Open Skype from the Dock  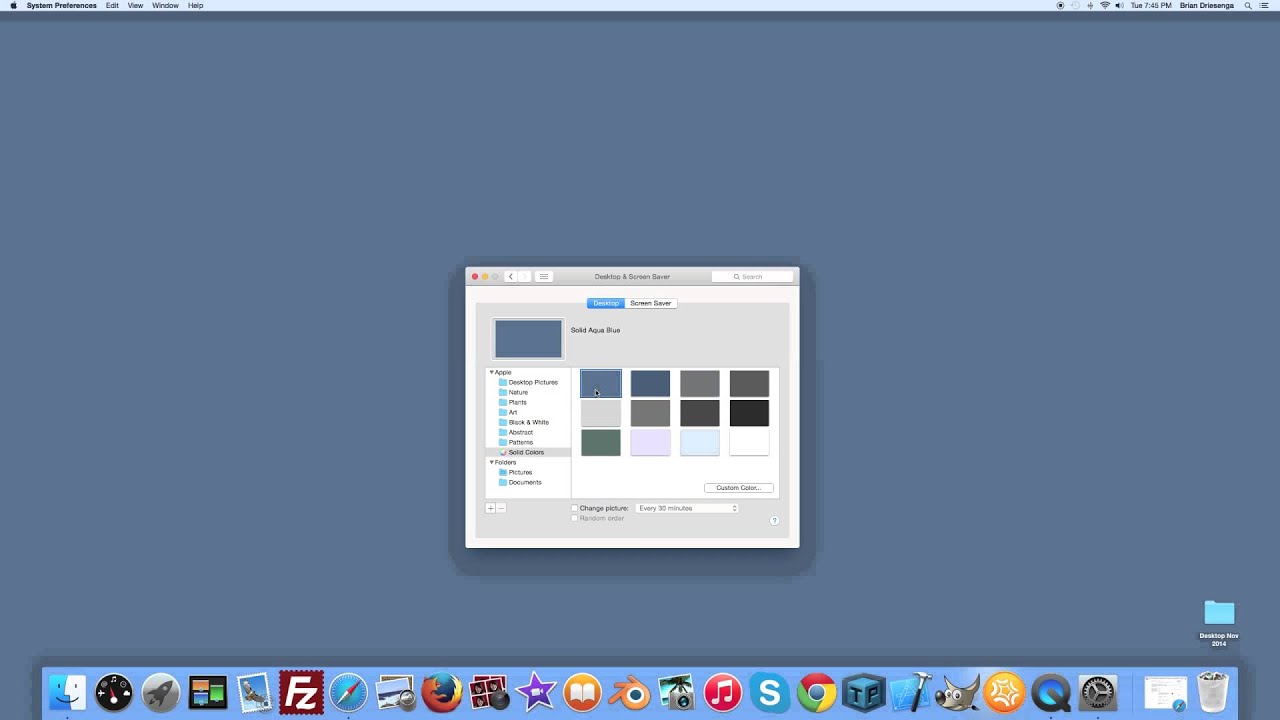(x=769, y=691)
